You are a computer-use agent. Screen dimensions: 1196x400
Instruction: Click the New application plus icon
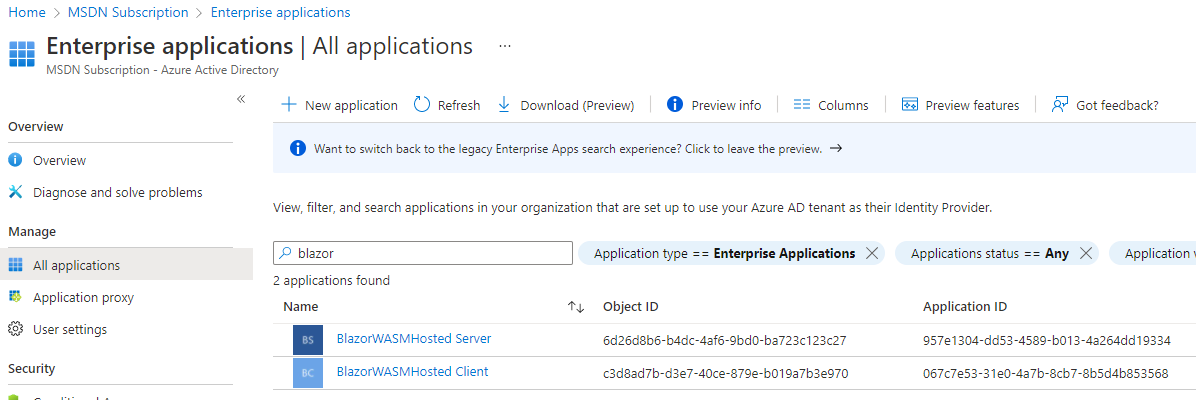click(x=288, y=105)
